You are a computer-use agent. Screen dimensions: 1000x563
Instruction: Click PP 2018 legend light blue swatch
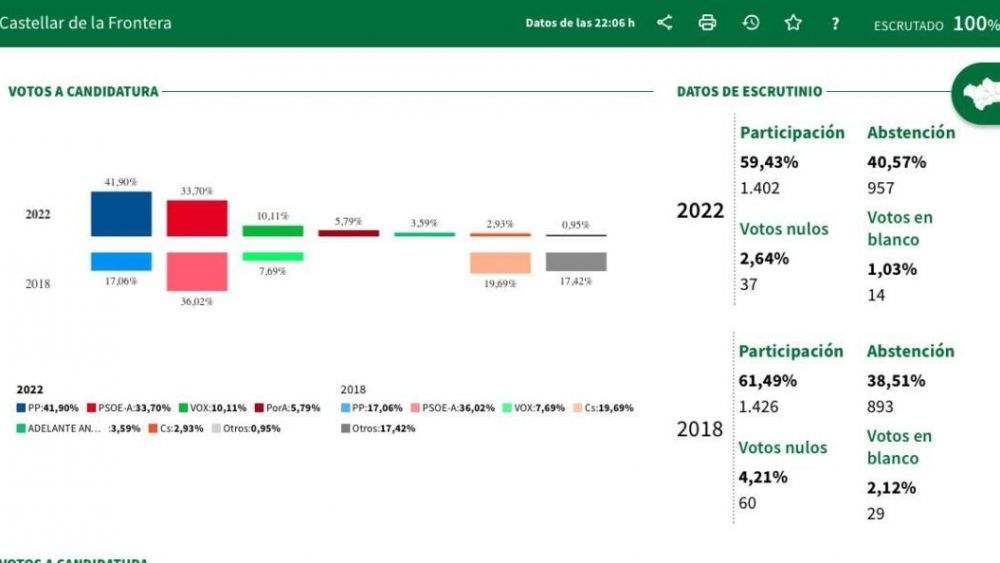point(346,408)
